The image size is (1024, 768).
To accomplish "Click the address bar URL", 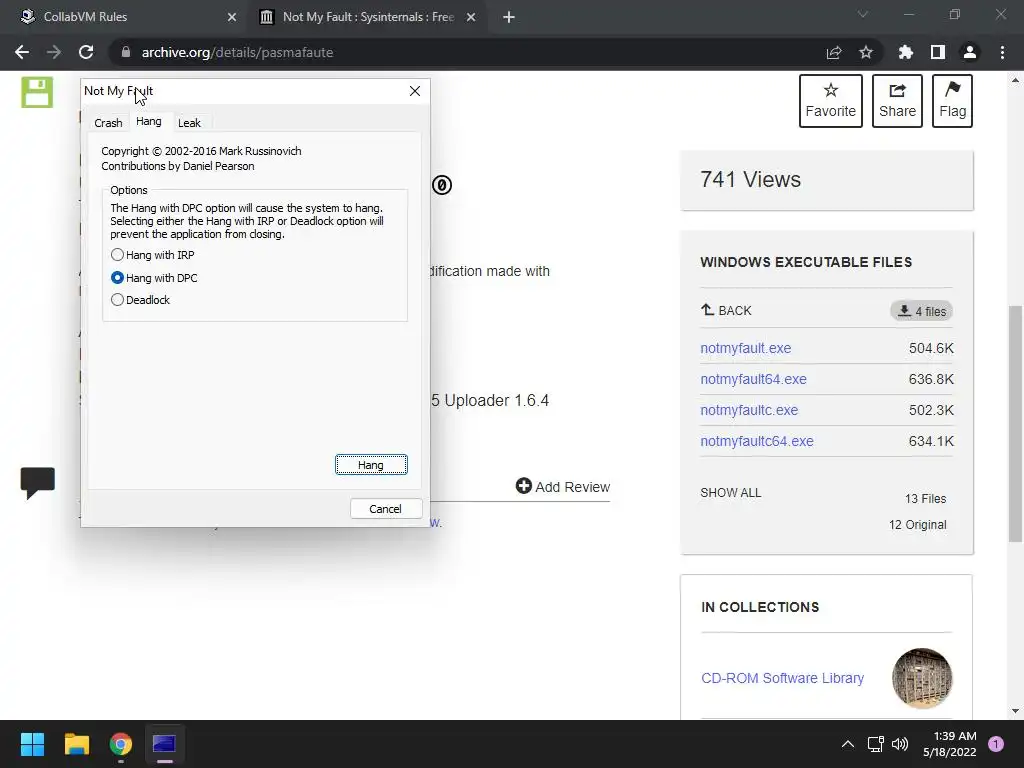I will pyautogui.click(x=238, y=52).
